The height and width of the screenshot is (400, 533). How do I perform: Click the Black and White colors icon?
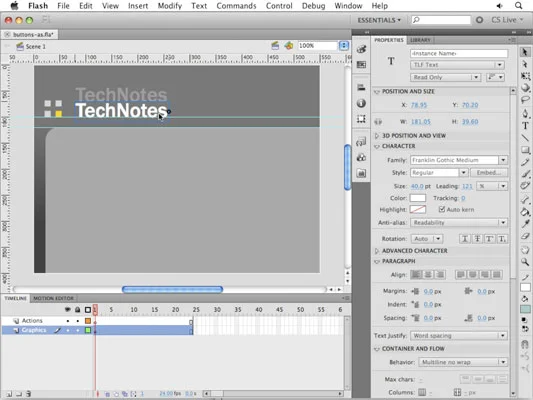[x=525, y=320]
